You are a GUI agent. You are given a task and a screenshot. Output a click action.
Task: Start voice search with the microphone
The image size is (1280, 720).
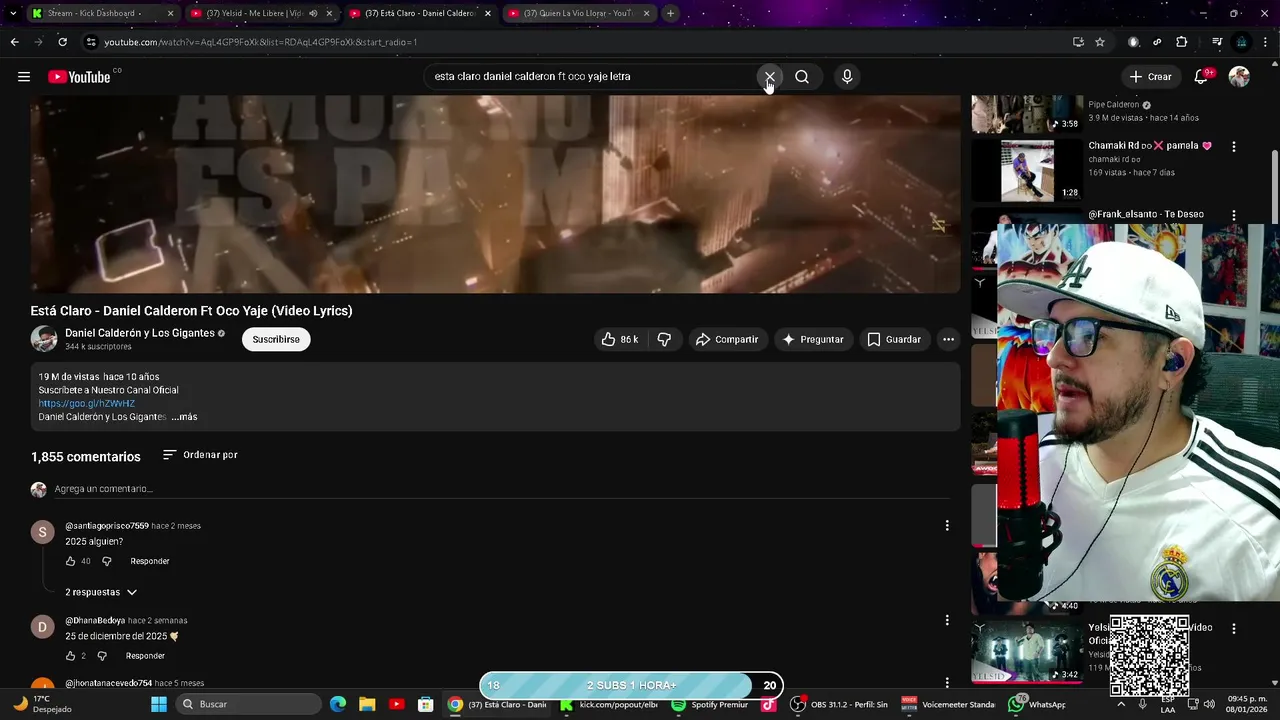tap(847, 77)
